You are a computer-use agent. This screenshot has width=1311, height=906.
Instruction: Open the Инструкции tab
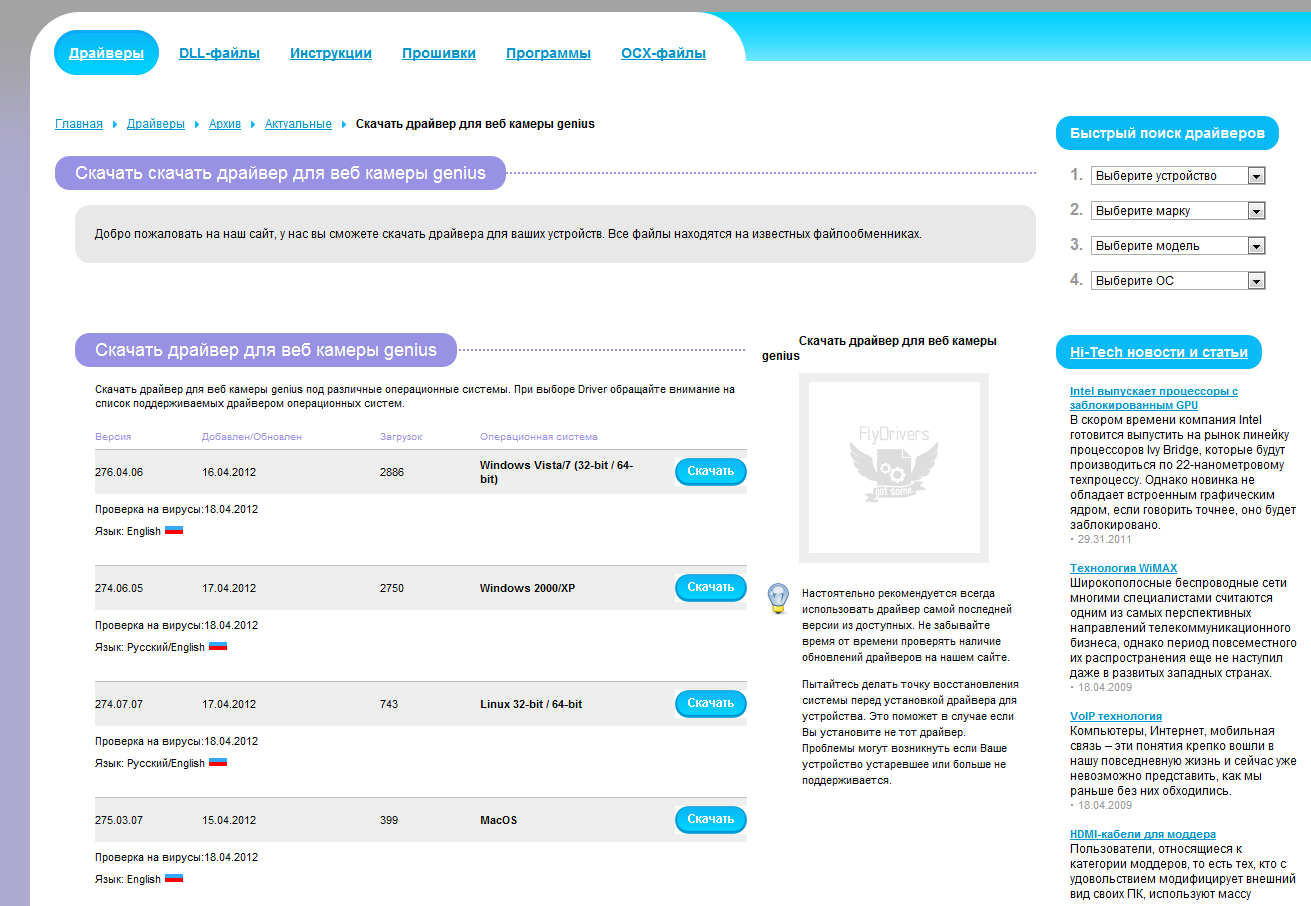click(331, 53)
